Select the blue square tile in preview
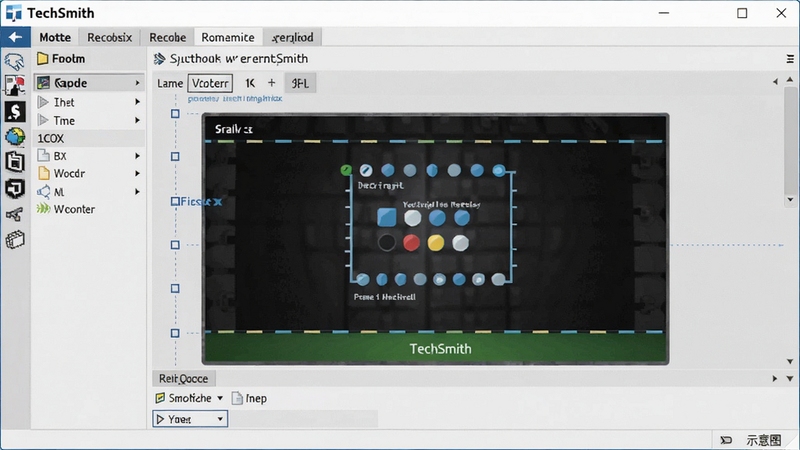Screen dimensions: 800x450 point(386,217)
